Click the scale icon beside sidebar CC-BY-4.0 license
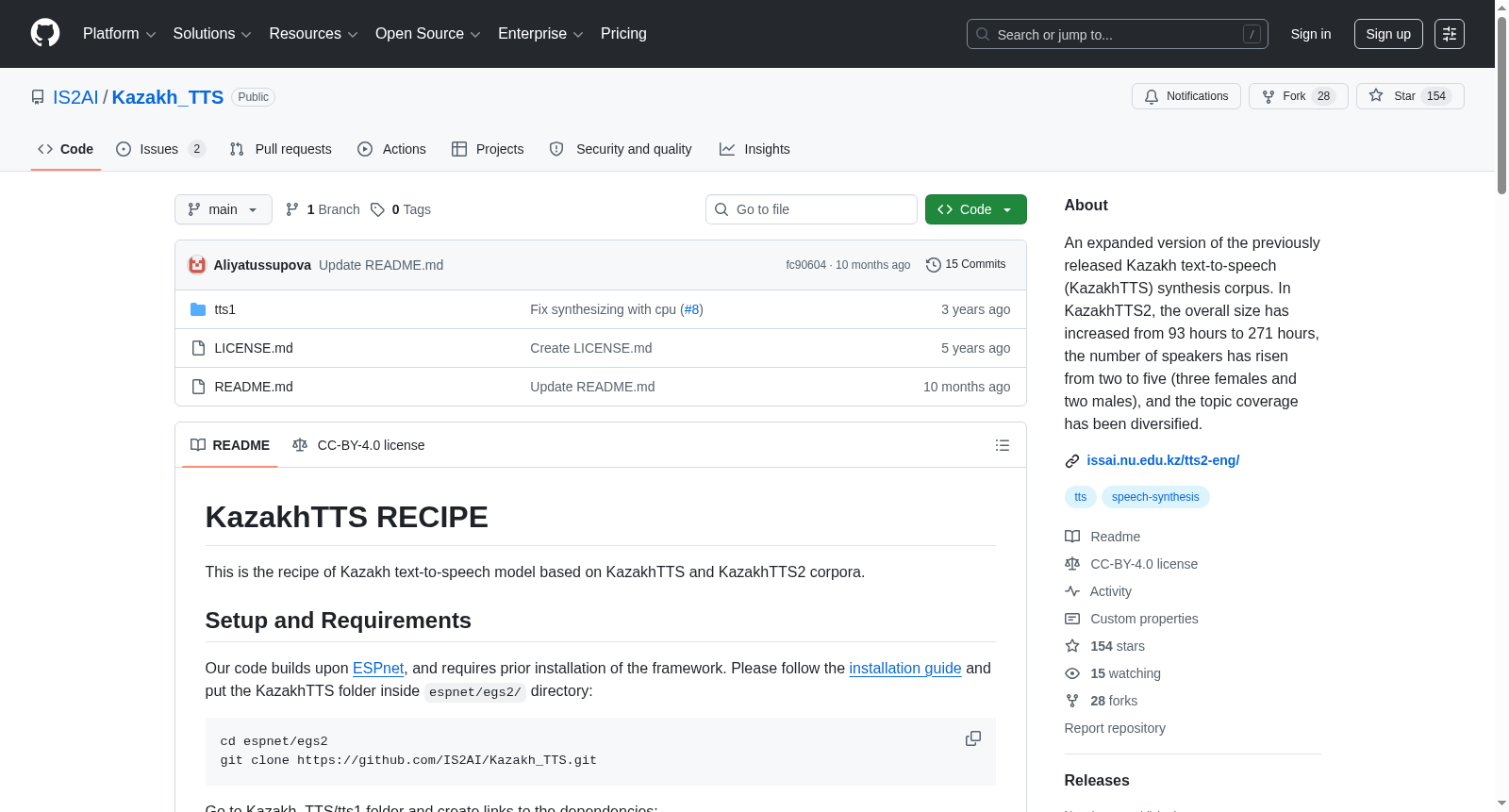 click(x=1072, y=564)
